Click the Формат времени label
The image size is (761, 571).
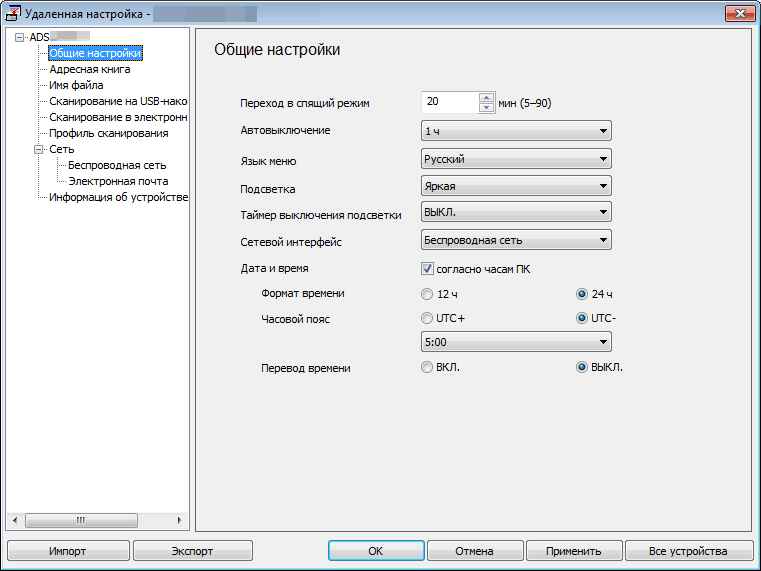coord(303,294)
